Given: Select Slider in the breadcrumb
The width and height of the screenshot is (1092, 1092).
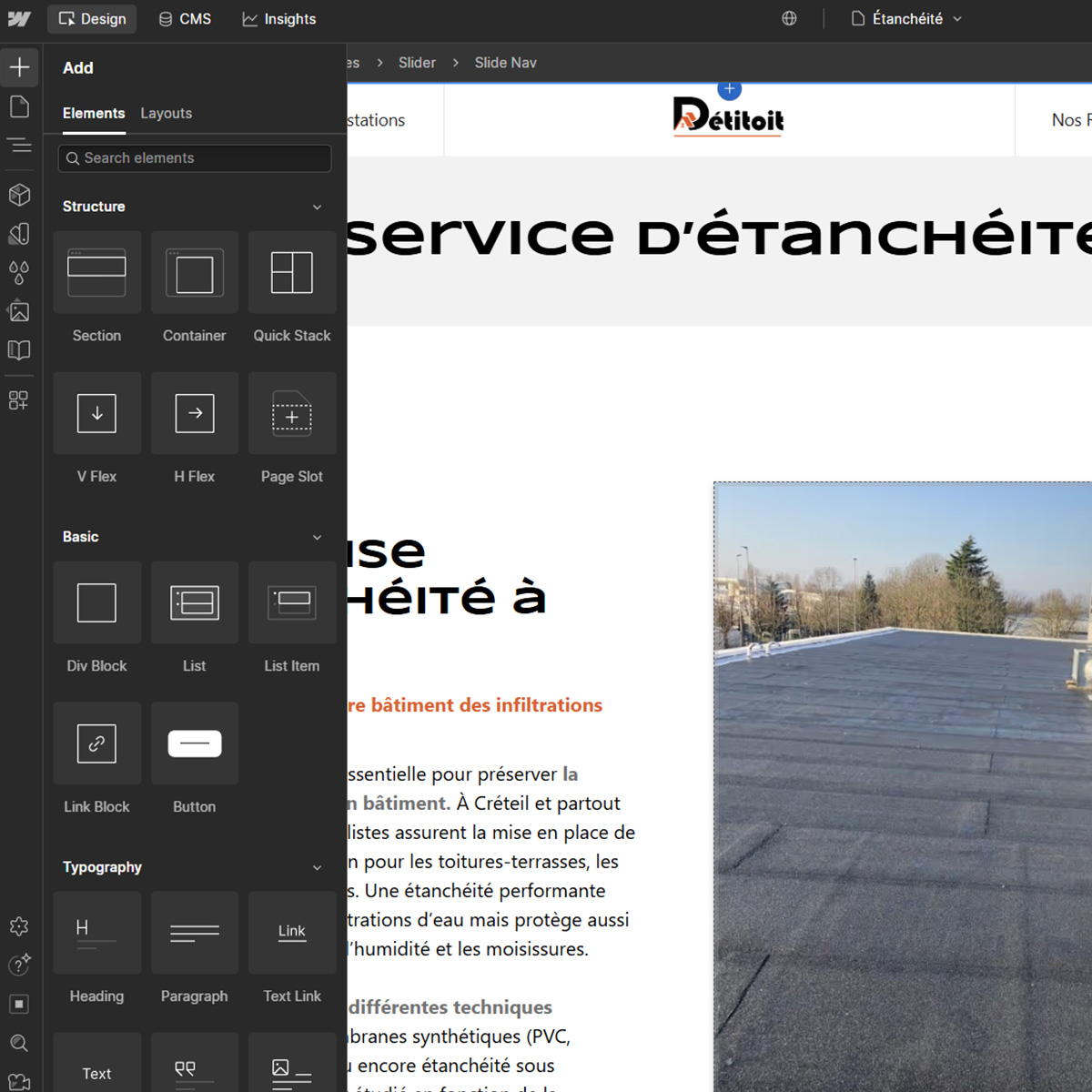Looking at the screenshot, I should click(417, 63).
